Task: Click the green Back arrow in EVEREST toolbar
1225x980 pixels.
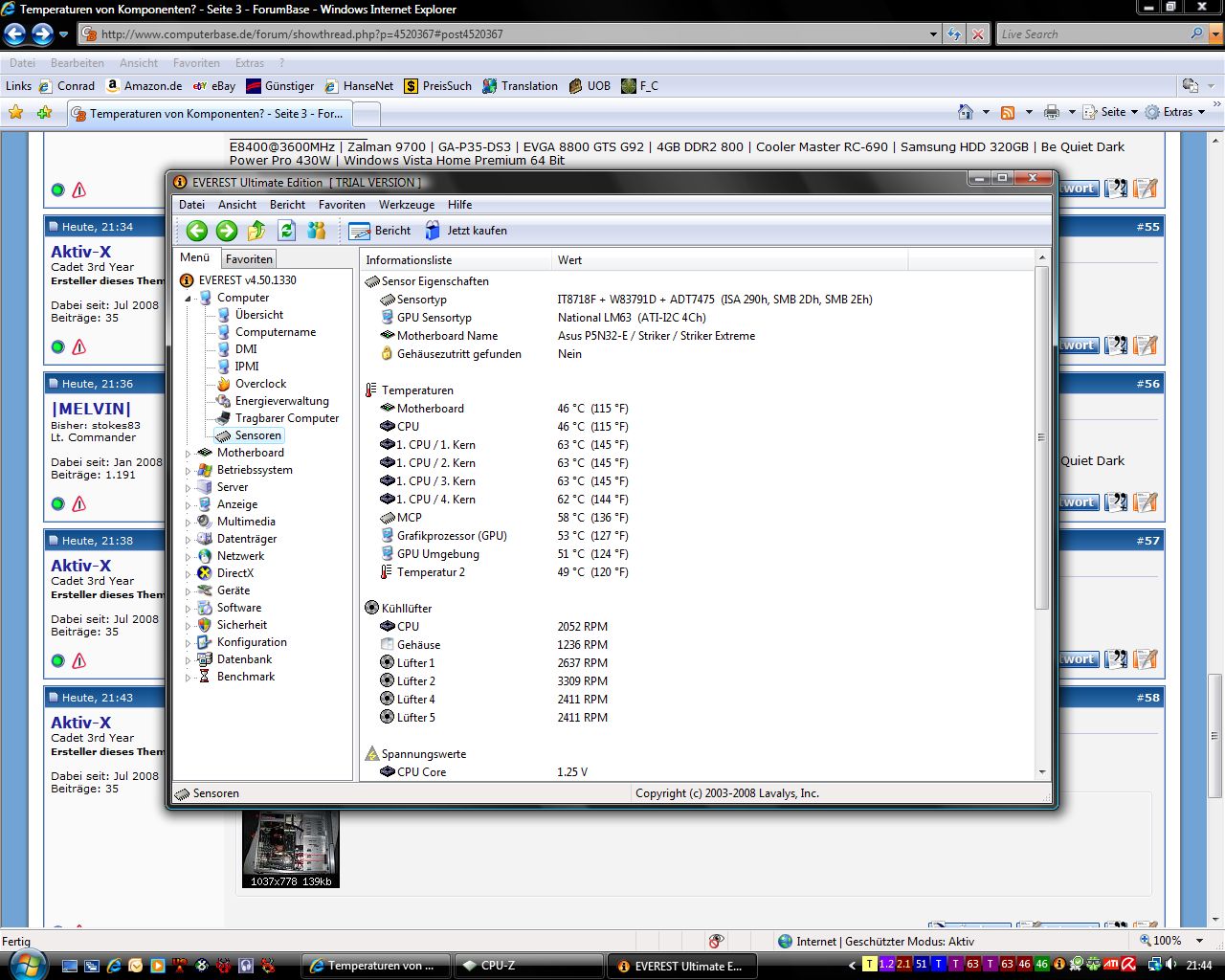Action: tap(197, 231)
